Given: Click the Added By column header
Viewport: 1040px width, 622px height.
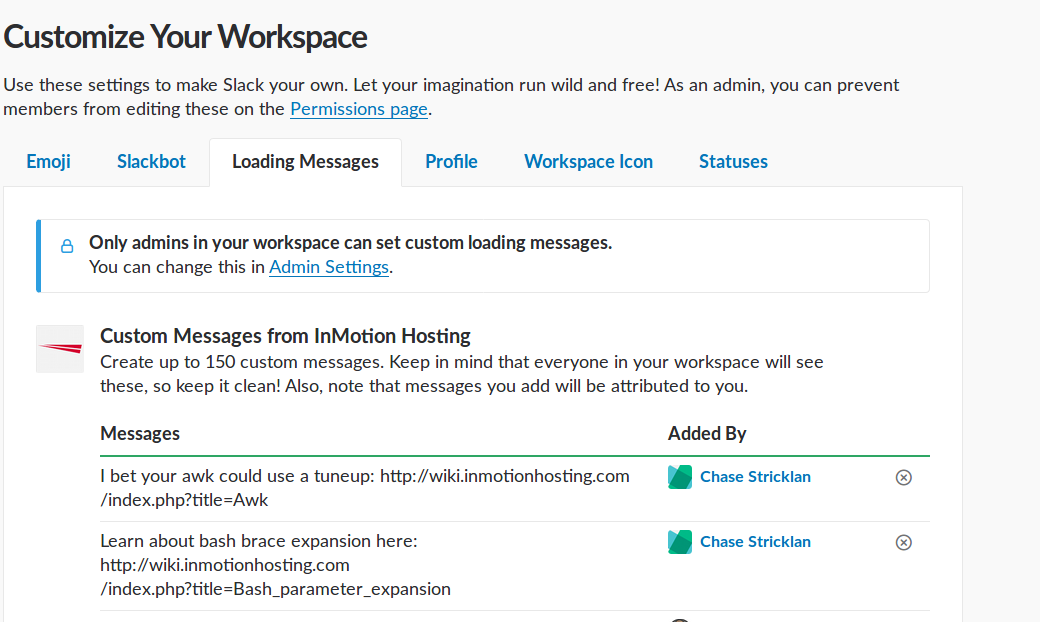Looking at the screenshot, I should 707,433.
